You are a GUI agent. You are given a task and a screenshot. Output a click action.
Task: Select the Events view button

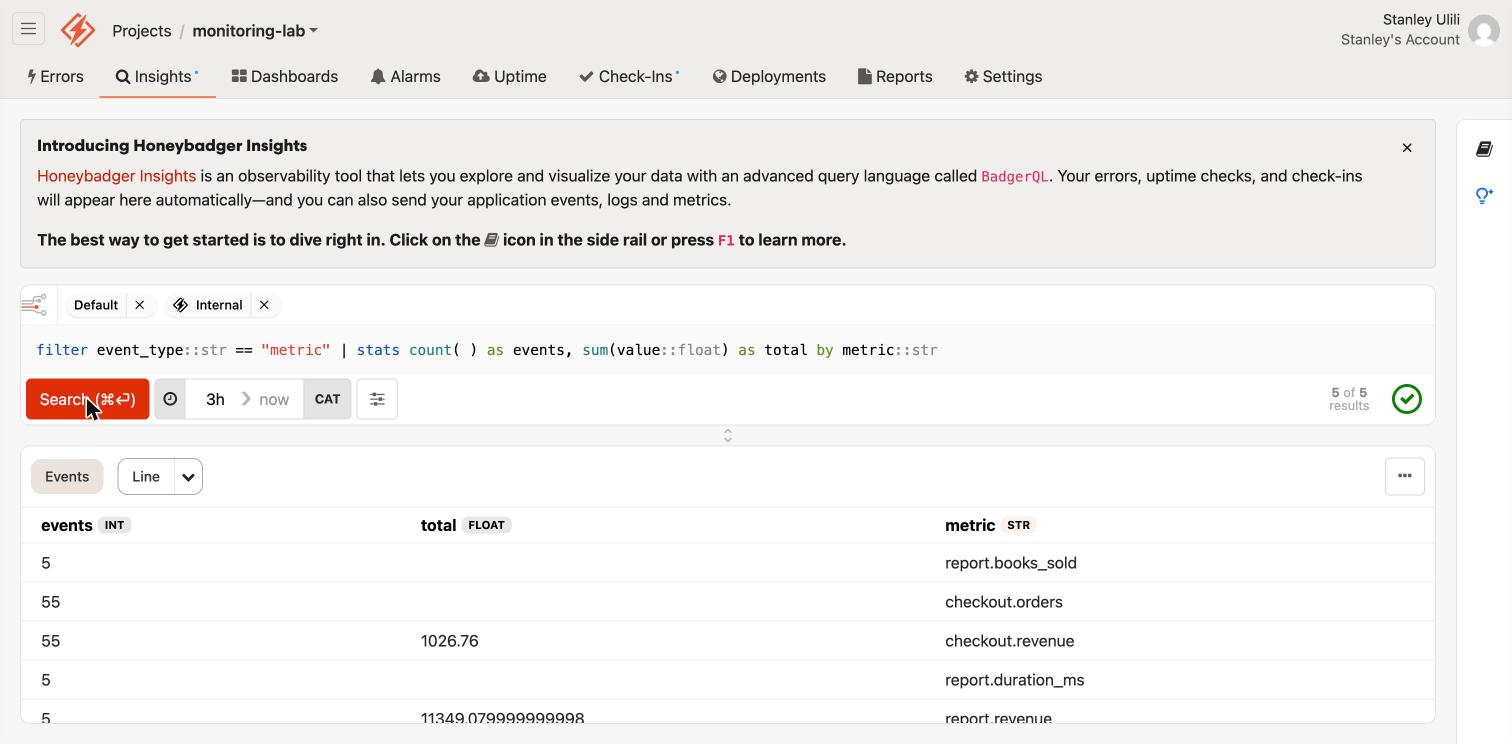pyautogui.click(x=67, y=477)
